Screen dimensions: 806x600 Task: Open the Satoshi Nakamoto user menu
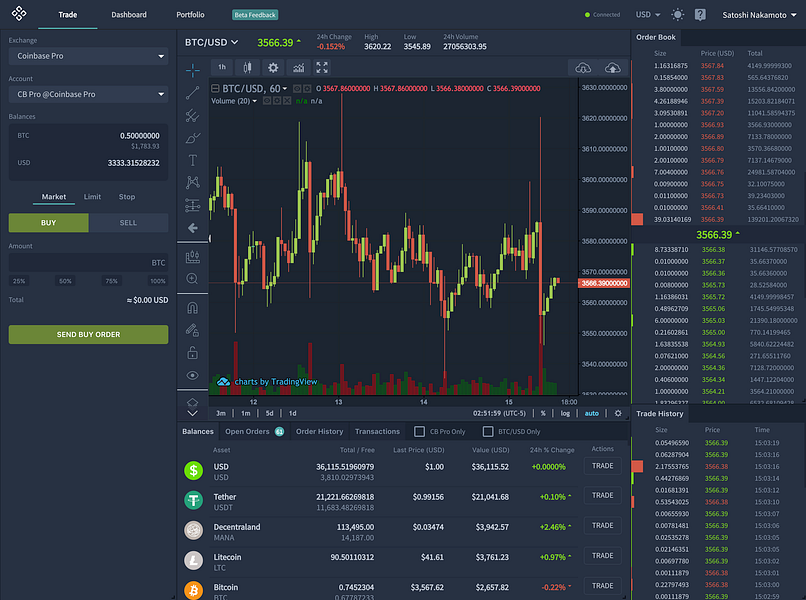pyautogui.click(x=759, y=15)
